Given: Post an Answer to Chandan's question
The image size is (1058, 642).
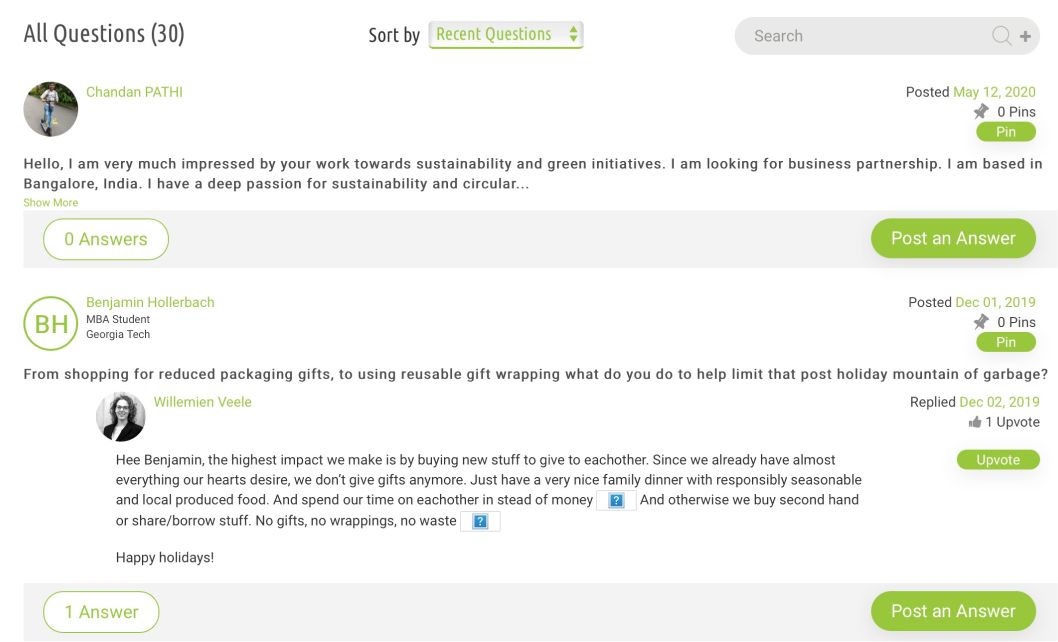Looking at the screenshot, I should [x=953, y=238].
